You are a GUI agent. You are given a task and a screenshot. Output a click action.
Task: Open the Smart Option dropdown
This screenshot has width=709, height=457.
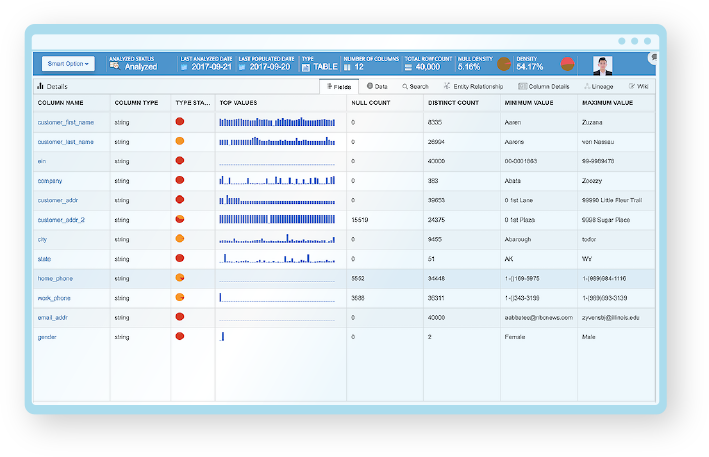(x=68, y=64)
